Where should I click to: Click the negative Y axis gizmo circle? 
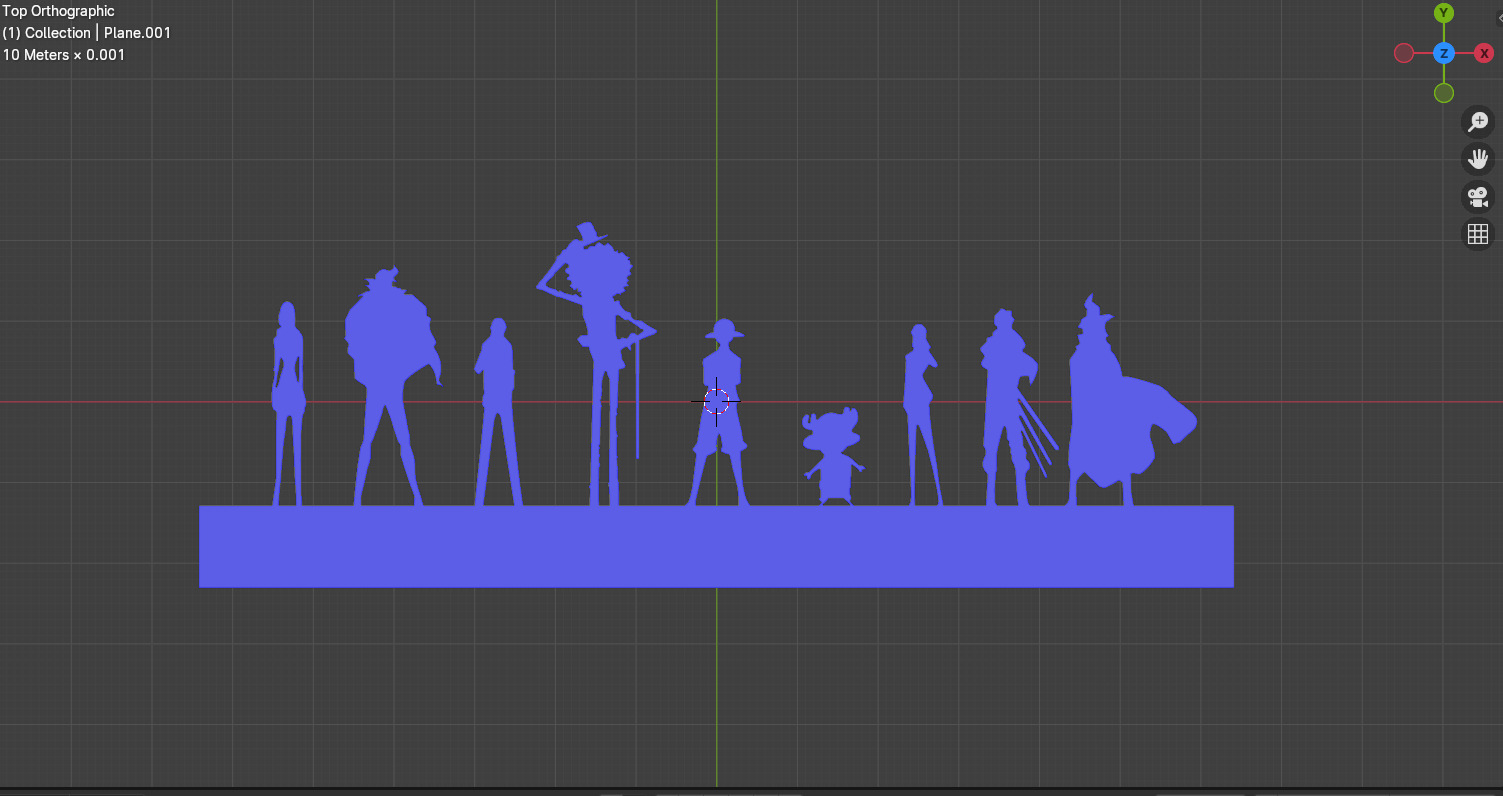click(x=1443, y=93)
